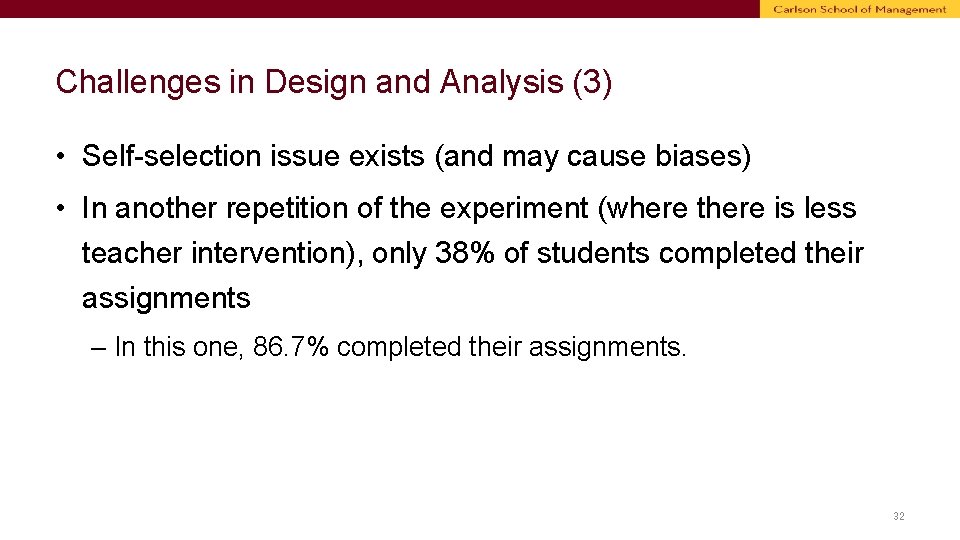Select the Self-selection issue bullet text
This screenshot has width=960, height=540.
click(416, 156)
